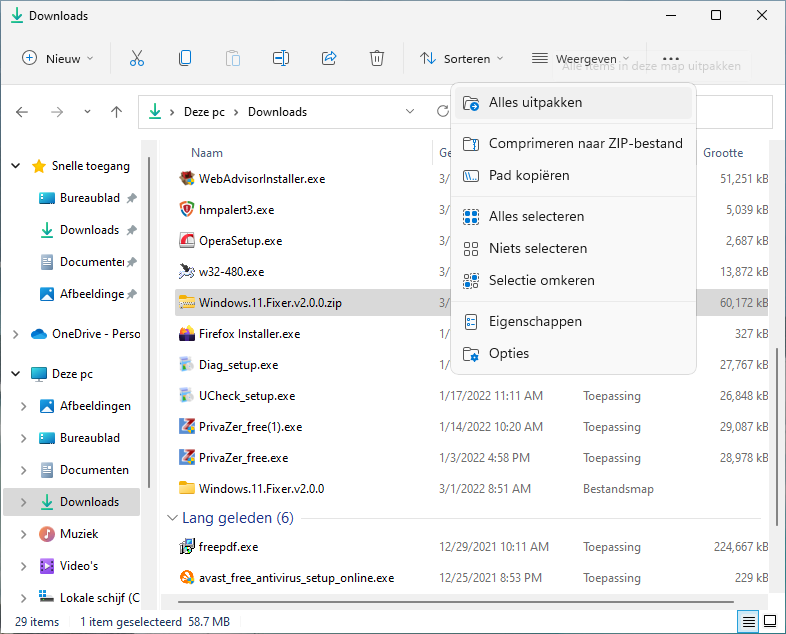Click the Copy icon in toolbar
786x634 pixels.
tap(185, 58)
